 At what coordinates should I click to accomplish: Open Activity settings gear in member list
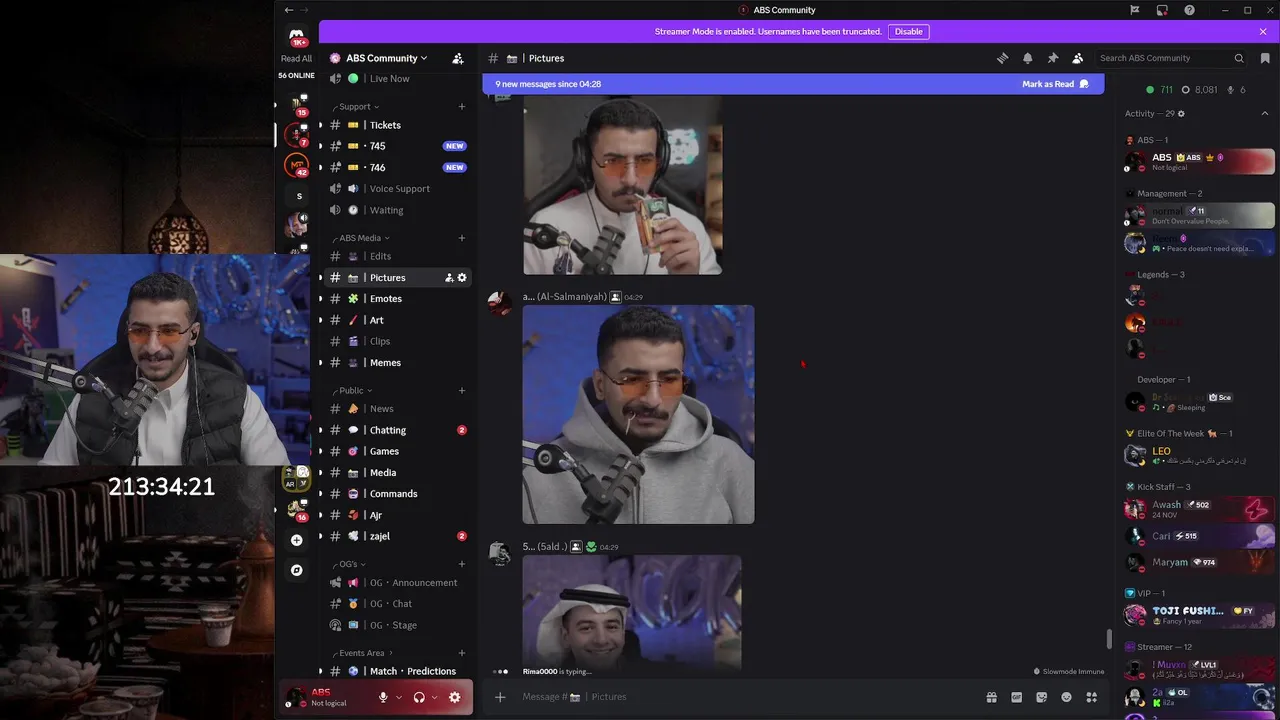point(1181,114)
